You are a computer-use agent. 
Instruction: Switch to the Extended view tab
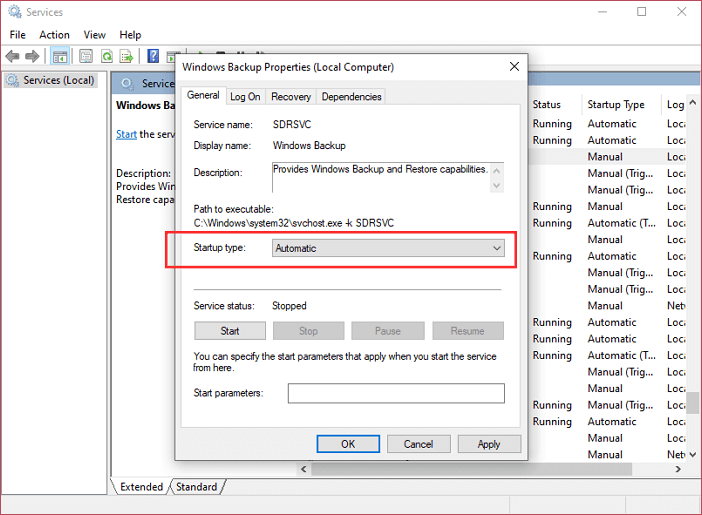coord(141,487)
